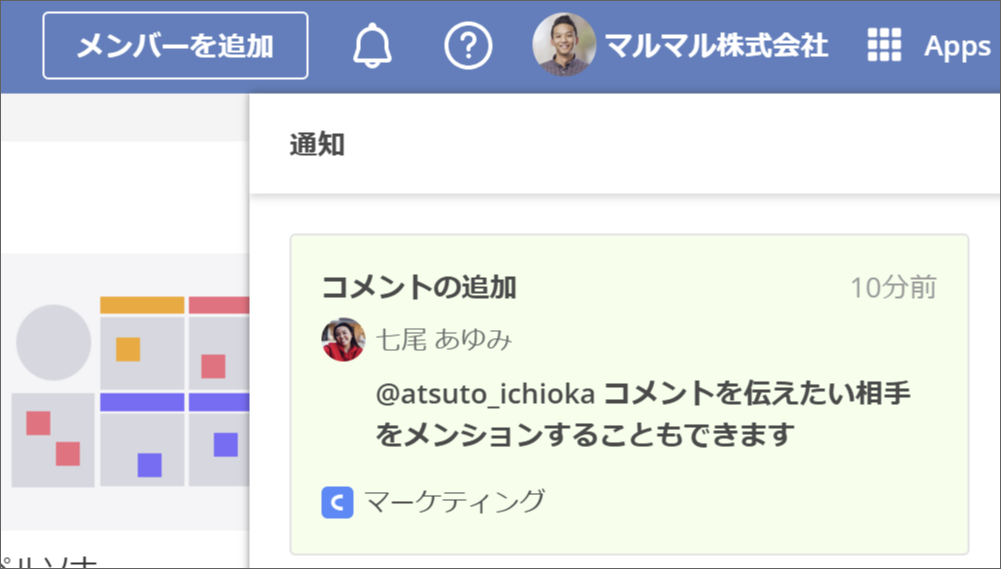Image resolution: width=1001 pixels, height=569 pixels.
Task: Select the orange bar in the board preview
Action: click(x=142, y=305)
